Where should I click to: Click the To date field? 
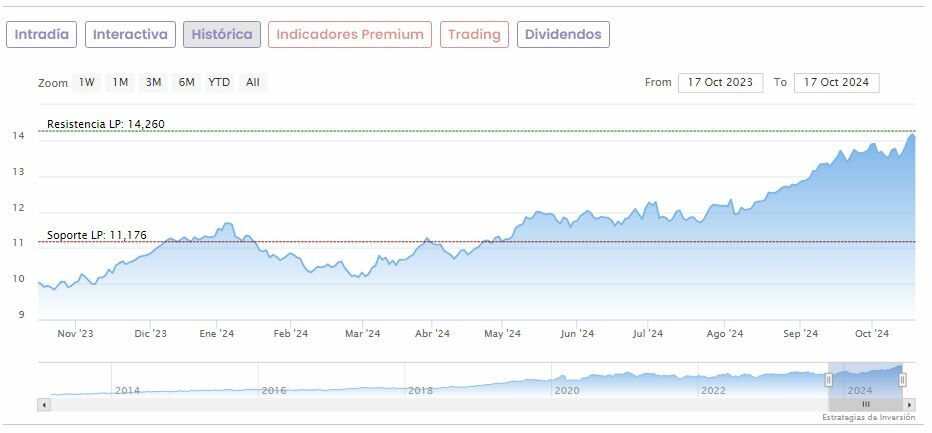pos(836,83)
